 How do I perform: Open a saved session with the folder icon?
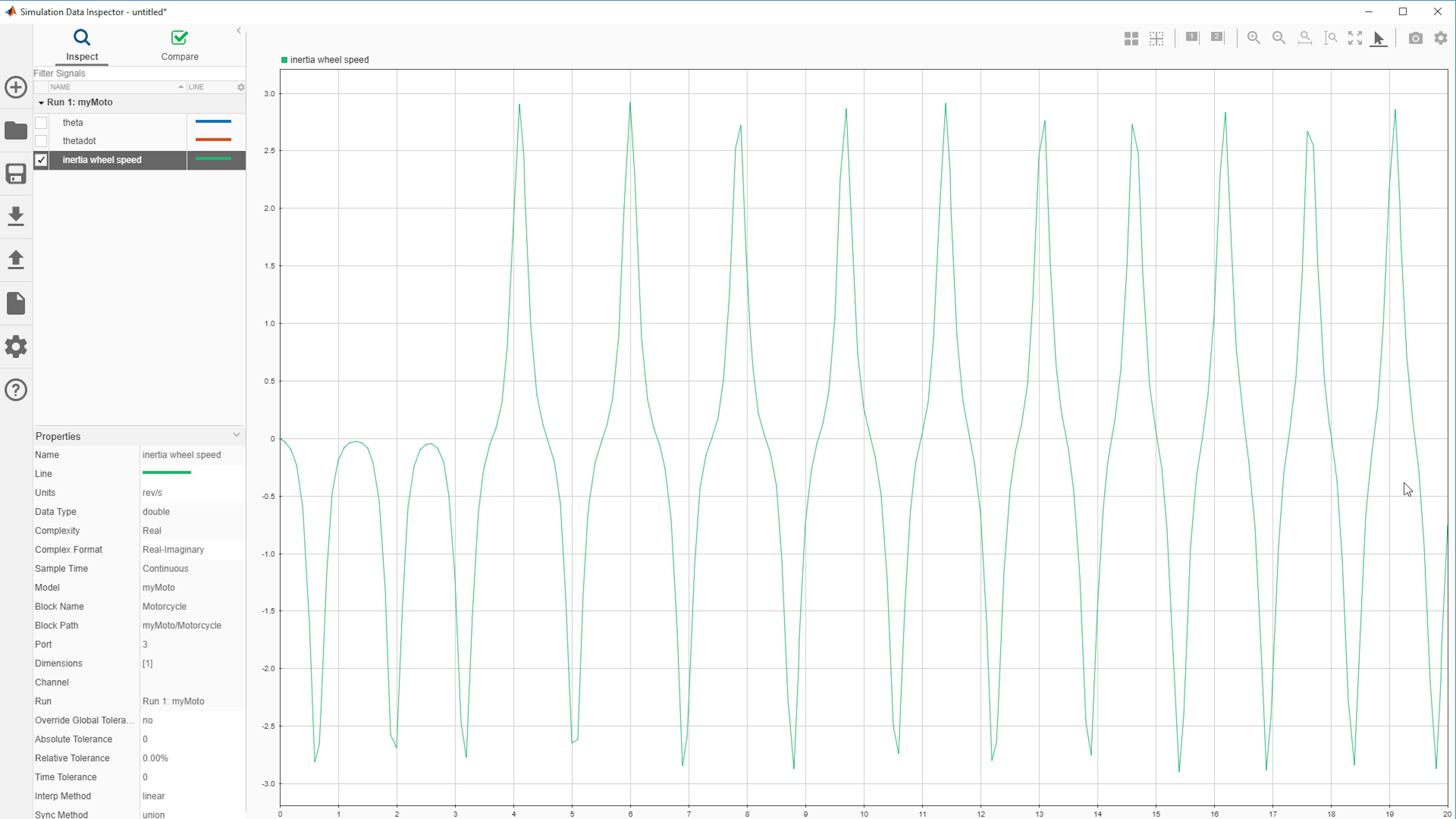click(x=16, y=131)
